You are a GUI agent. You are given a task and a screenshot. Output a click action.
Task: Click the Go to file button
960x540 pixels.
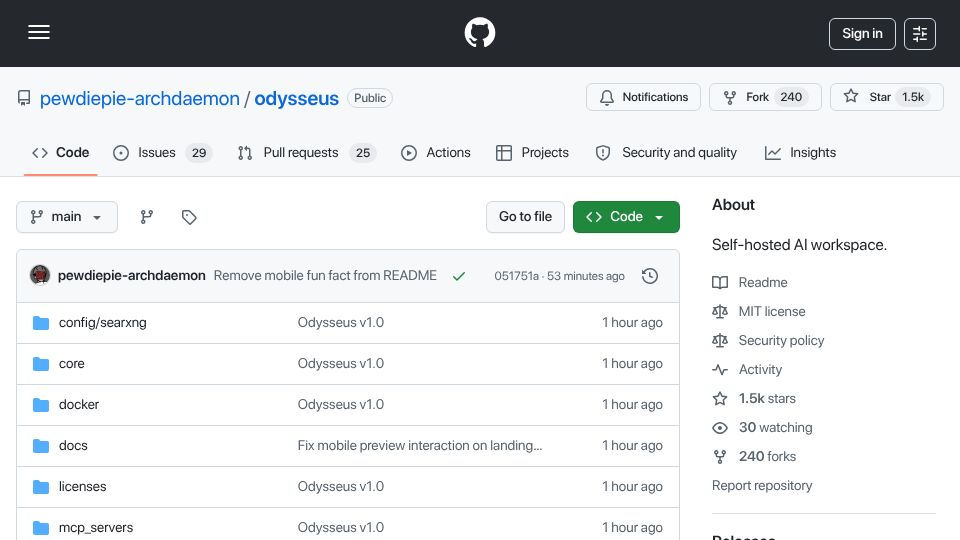click(x=525, y=217)
